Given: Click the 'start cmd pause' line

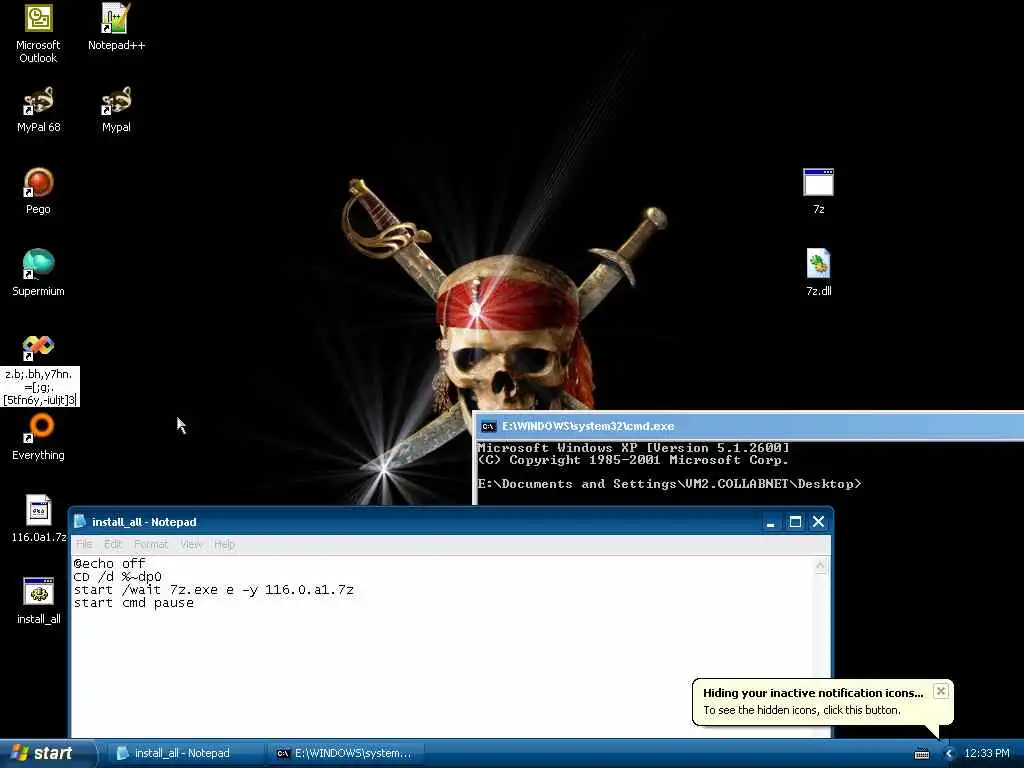Looking at the screenshot, I should click(x=133, y=603).
